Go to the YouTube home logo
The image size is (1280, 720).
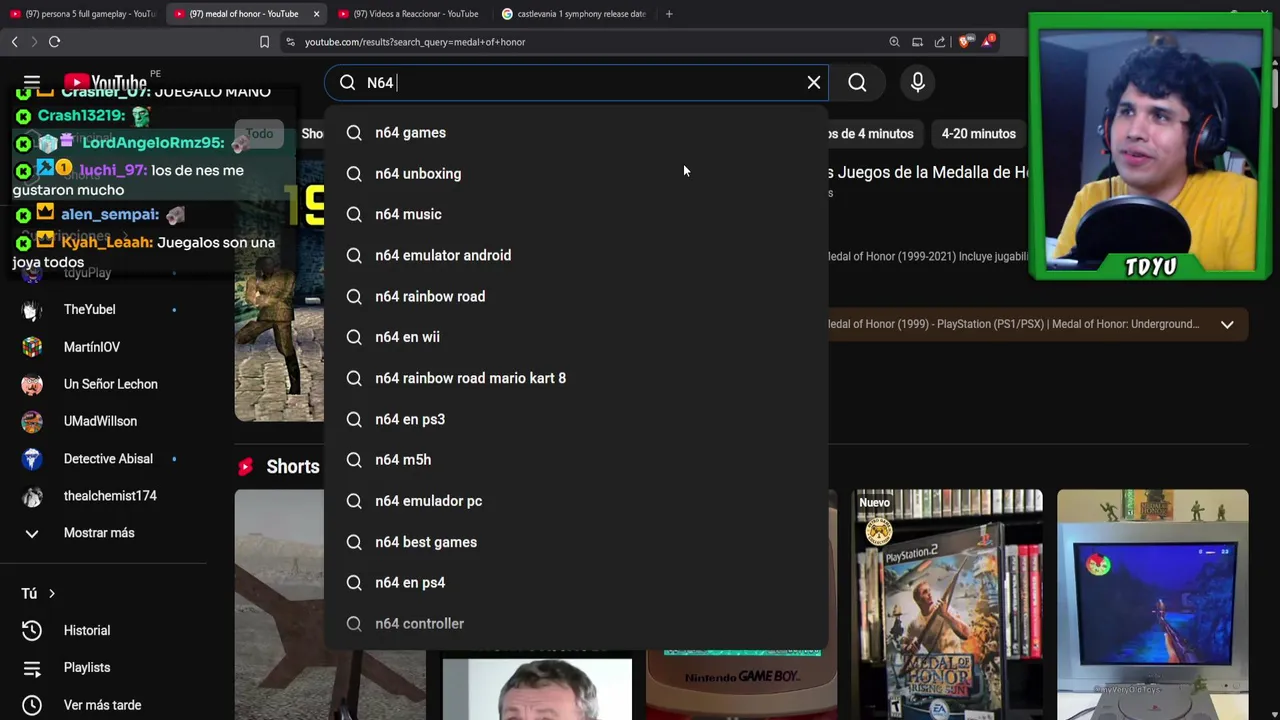point(105,82)
